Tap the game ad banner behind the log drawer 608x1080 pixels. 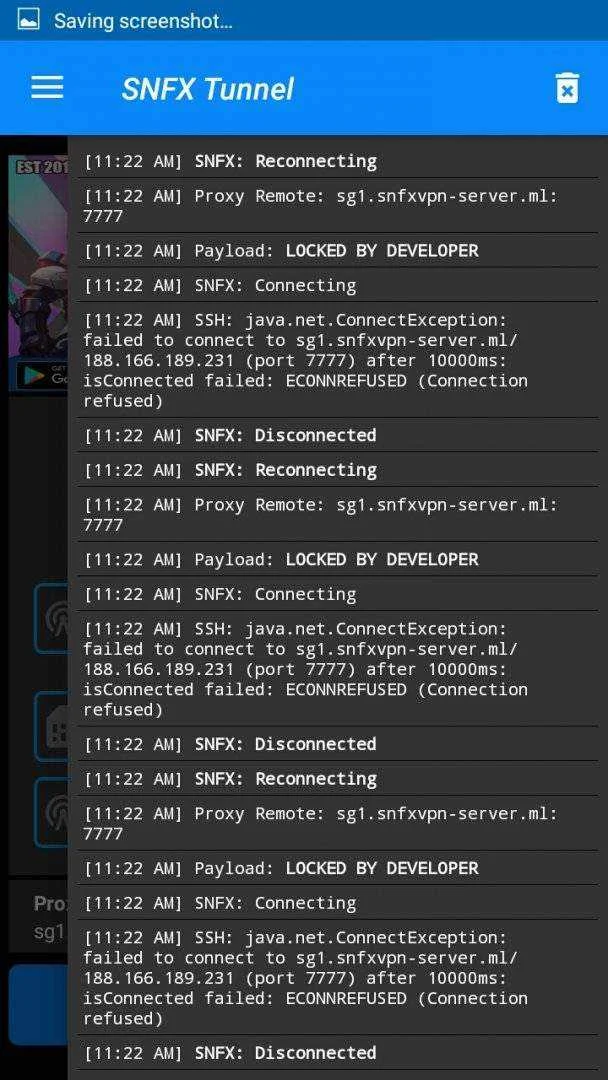click(x=38, y=273)
